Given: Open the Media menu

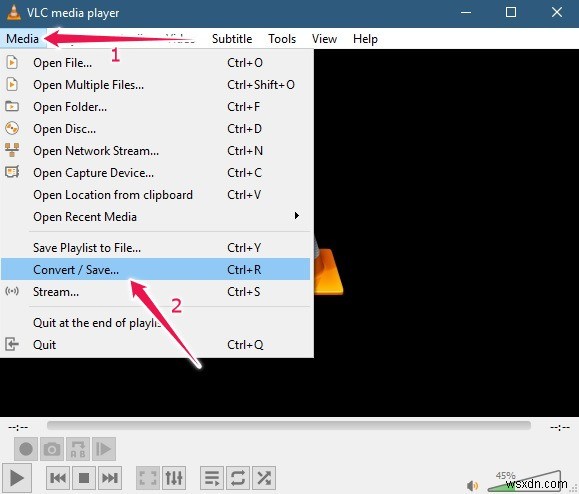Looking at the screenshot, I should pos(23,39).
